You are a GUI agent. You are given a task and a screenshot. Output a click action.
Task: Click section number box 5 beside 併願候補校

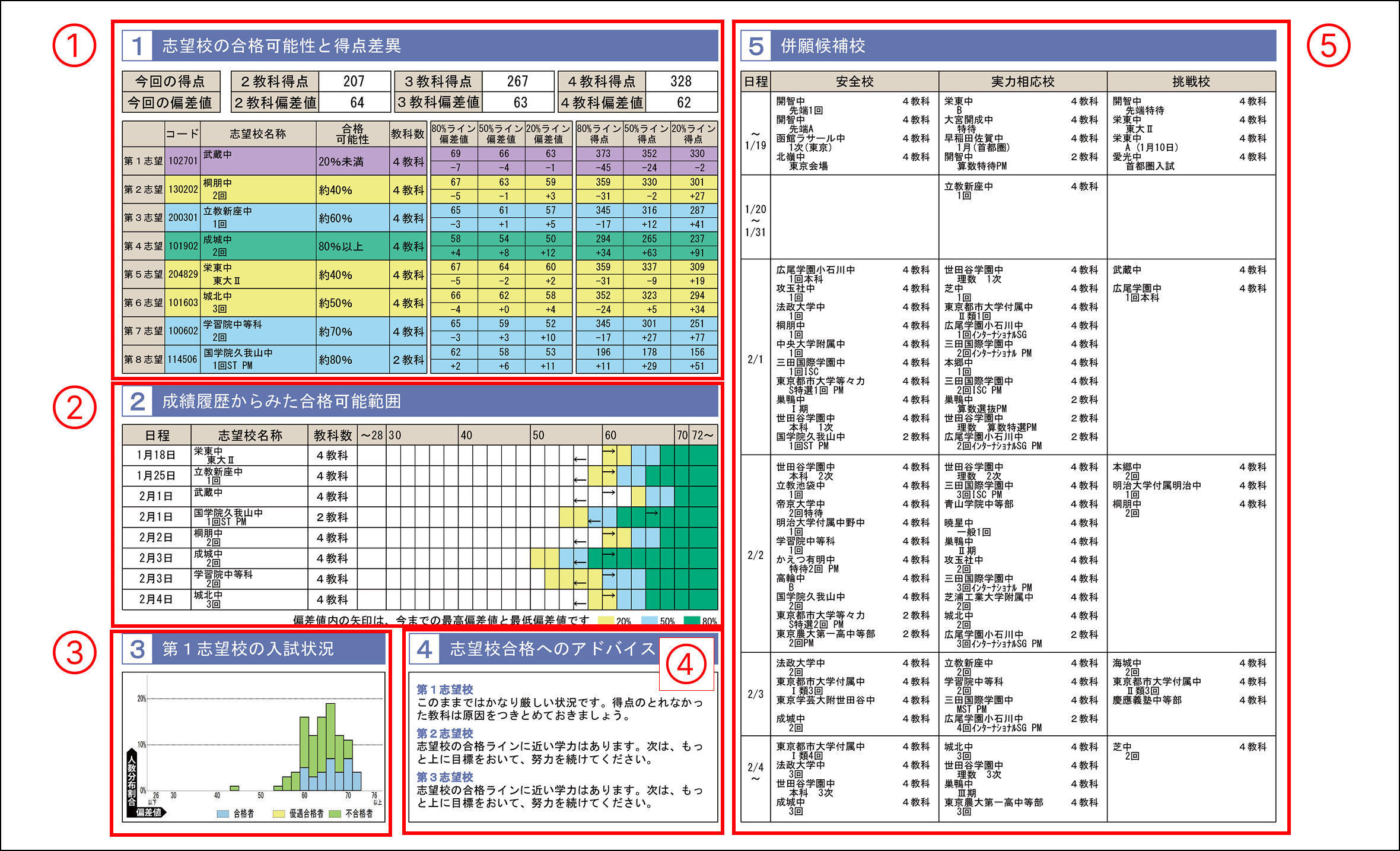[x=756, y=46]
